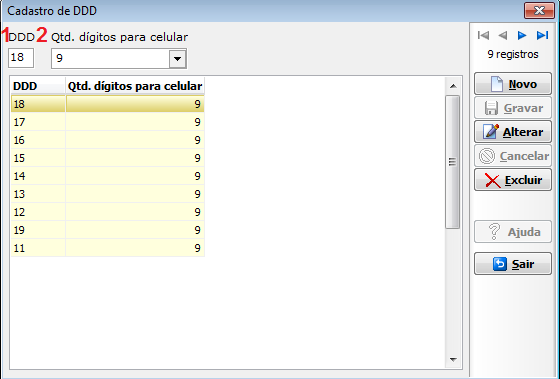Viewport: 560px width, 379px height.
Task: Go to the next record
Action: tap(522, 35)
